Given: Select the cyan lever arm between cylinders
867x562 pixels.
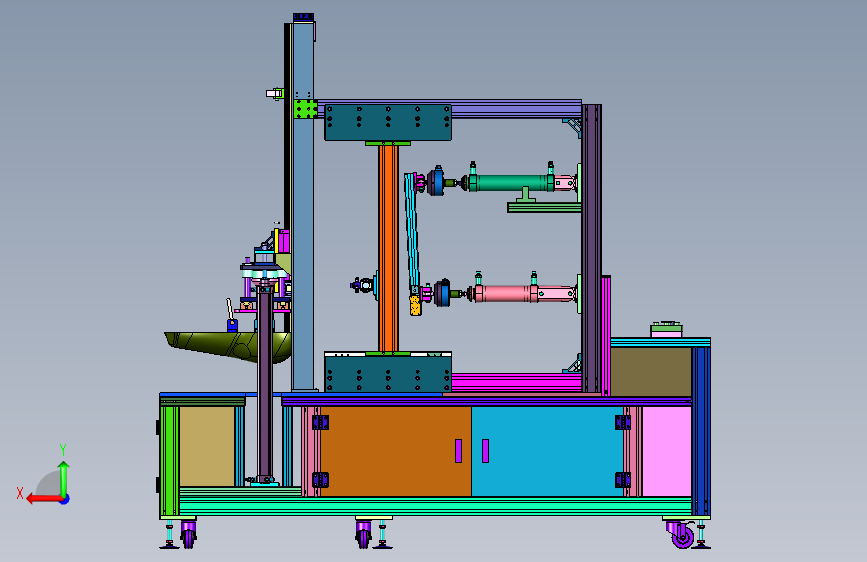Looking at the screenshot, I should pos(412,232).
